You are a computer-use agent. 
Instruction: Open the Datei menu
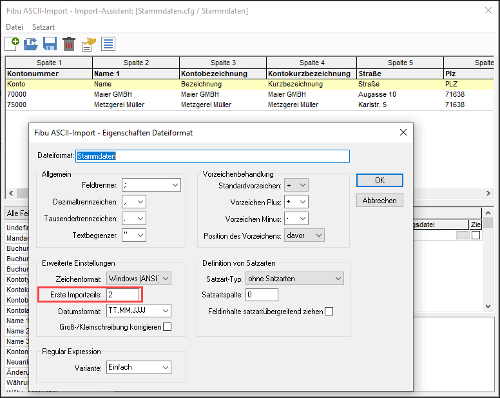[x=14, y=27]
